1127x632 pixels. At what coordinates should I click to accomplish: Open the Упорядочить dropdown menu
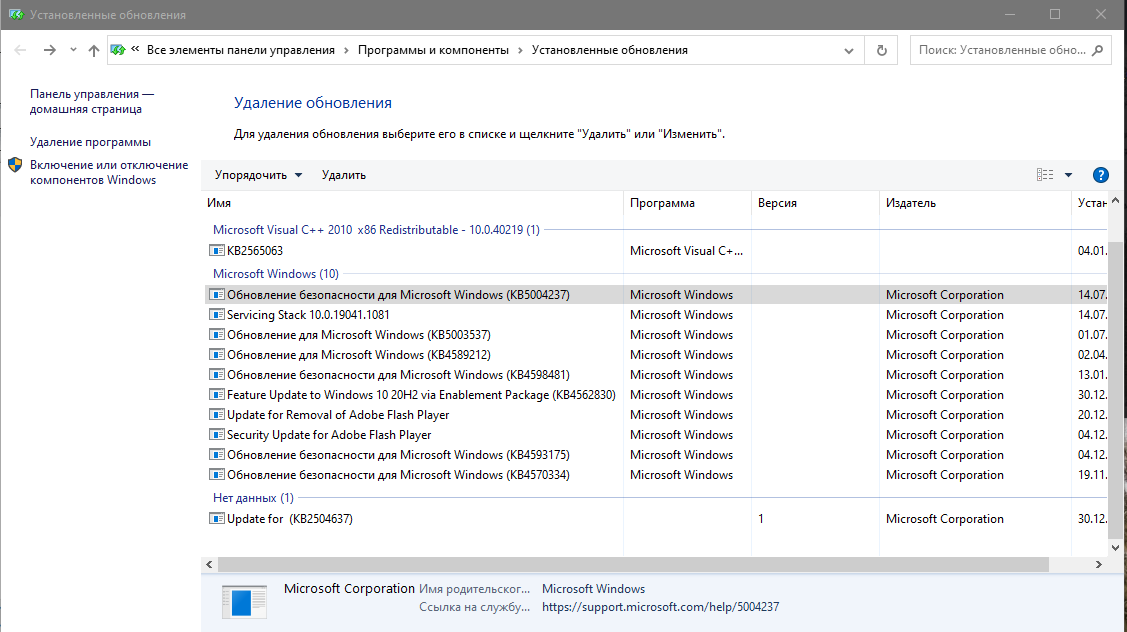point(258,175)
